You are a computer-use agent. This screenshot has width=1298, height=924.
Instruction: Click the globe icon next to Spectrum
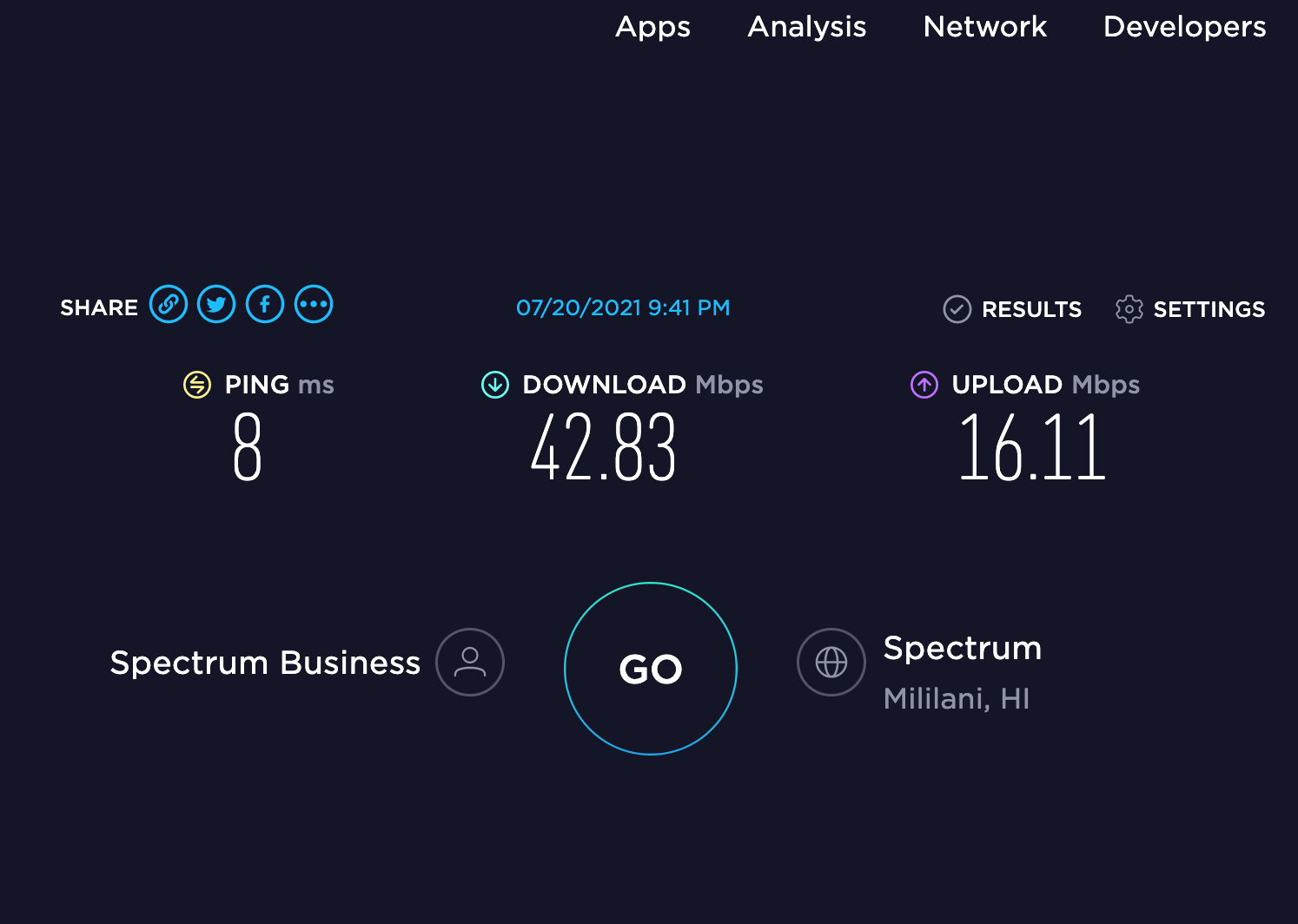(831, 662)
